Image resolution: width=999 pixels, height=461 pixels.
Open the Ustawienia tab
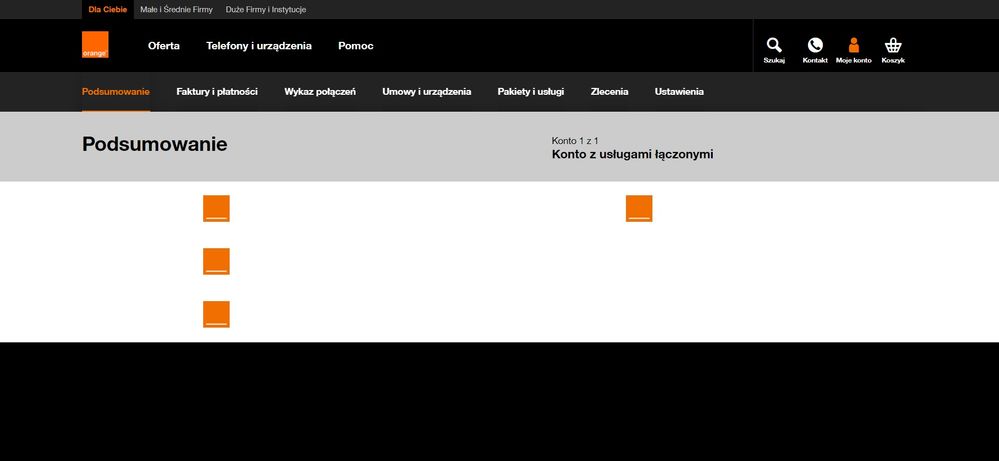click(679, 92)
